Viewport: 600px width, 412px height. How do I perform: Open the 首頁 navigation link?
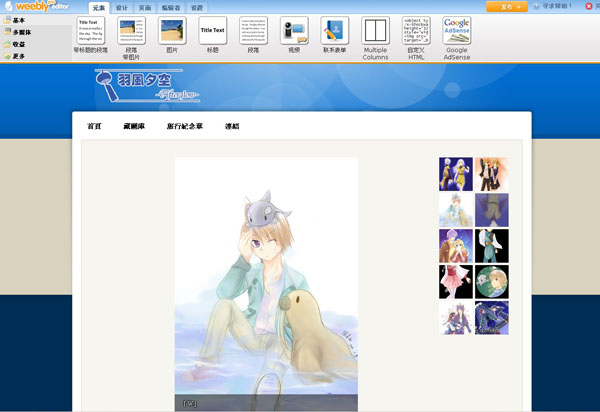[x=95, y=126]
